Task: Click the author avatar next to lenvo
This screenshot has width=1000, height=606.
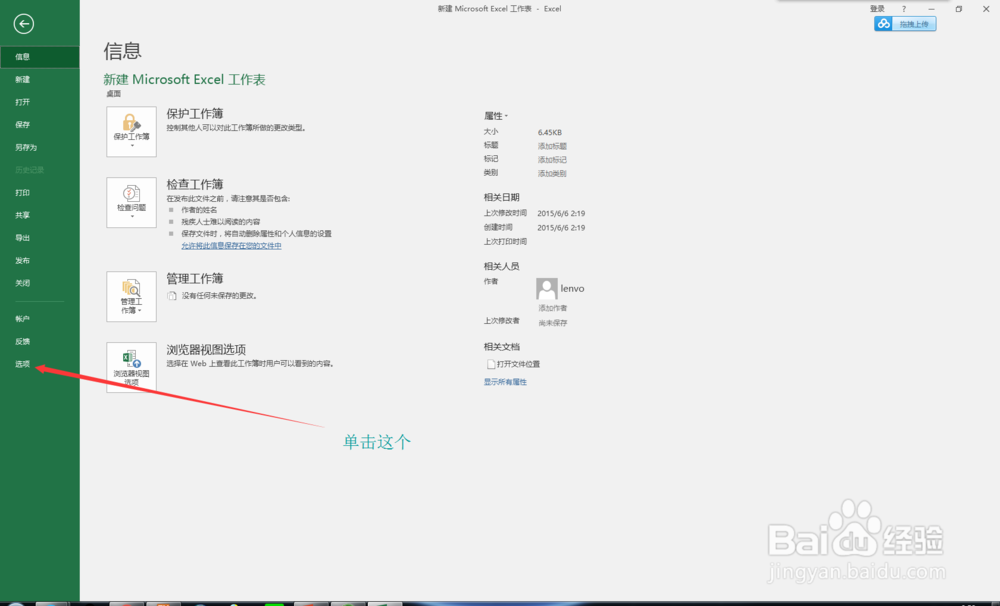Action: [x=546, y=287]
